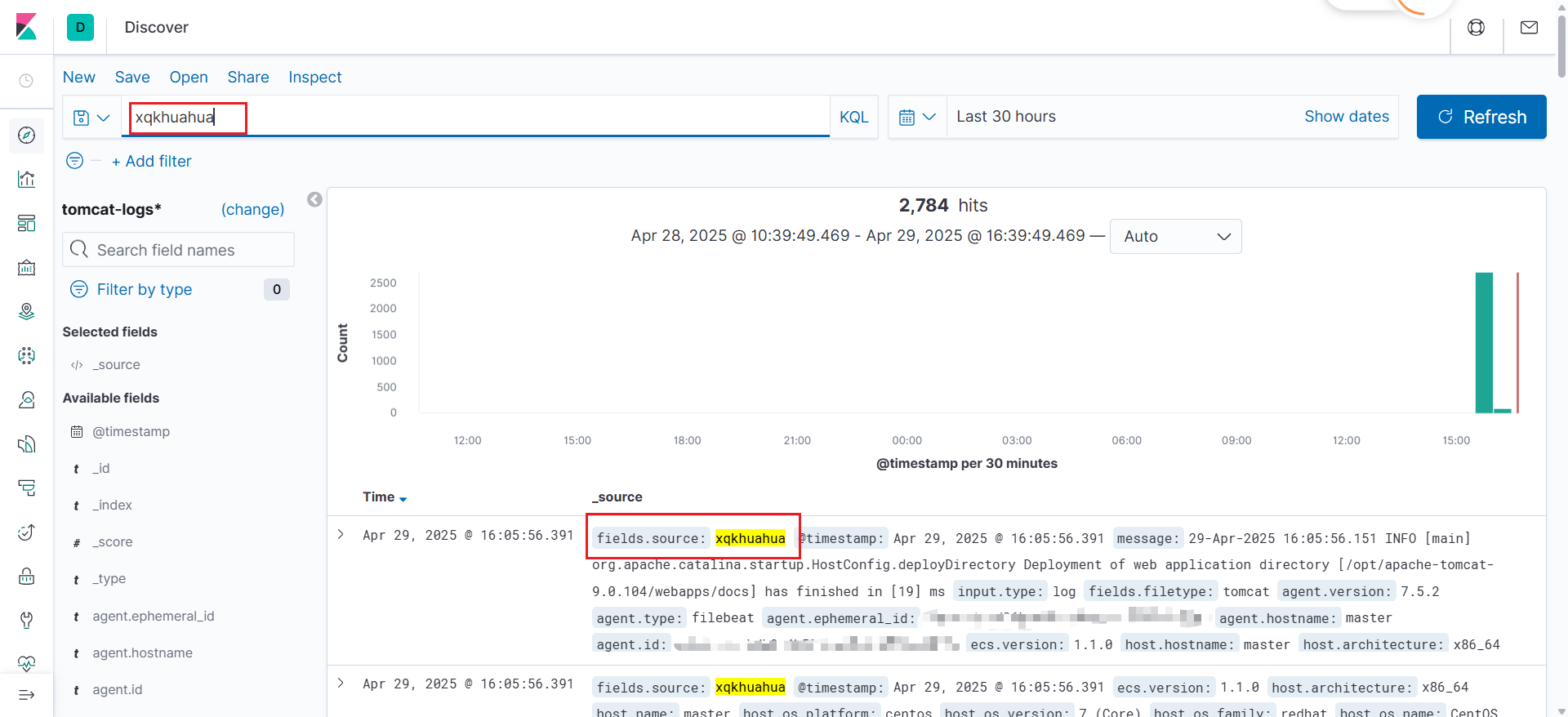This screenshot has width=1568, height=717.
Task: Click the Show dates link
Action: point(1346,117)
